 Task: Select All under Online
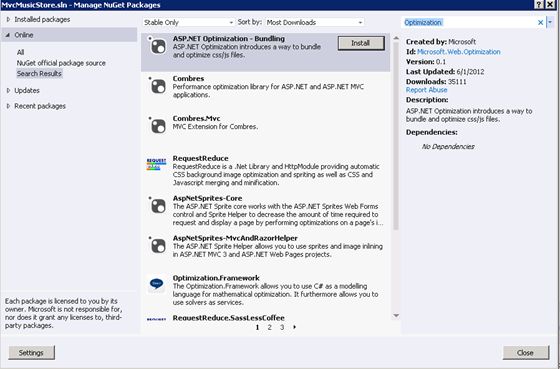pos(20,53)
